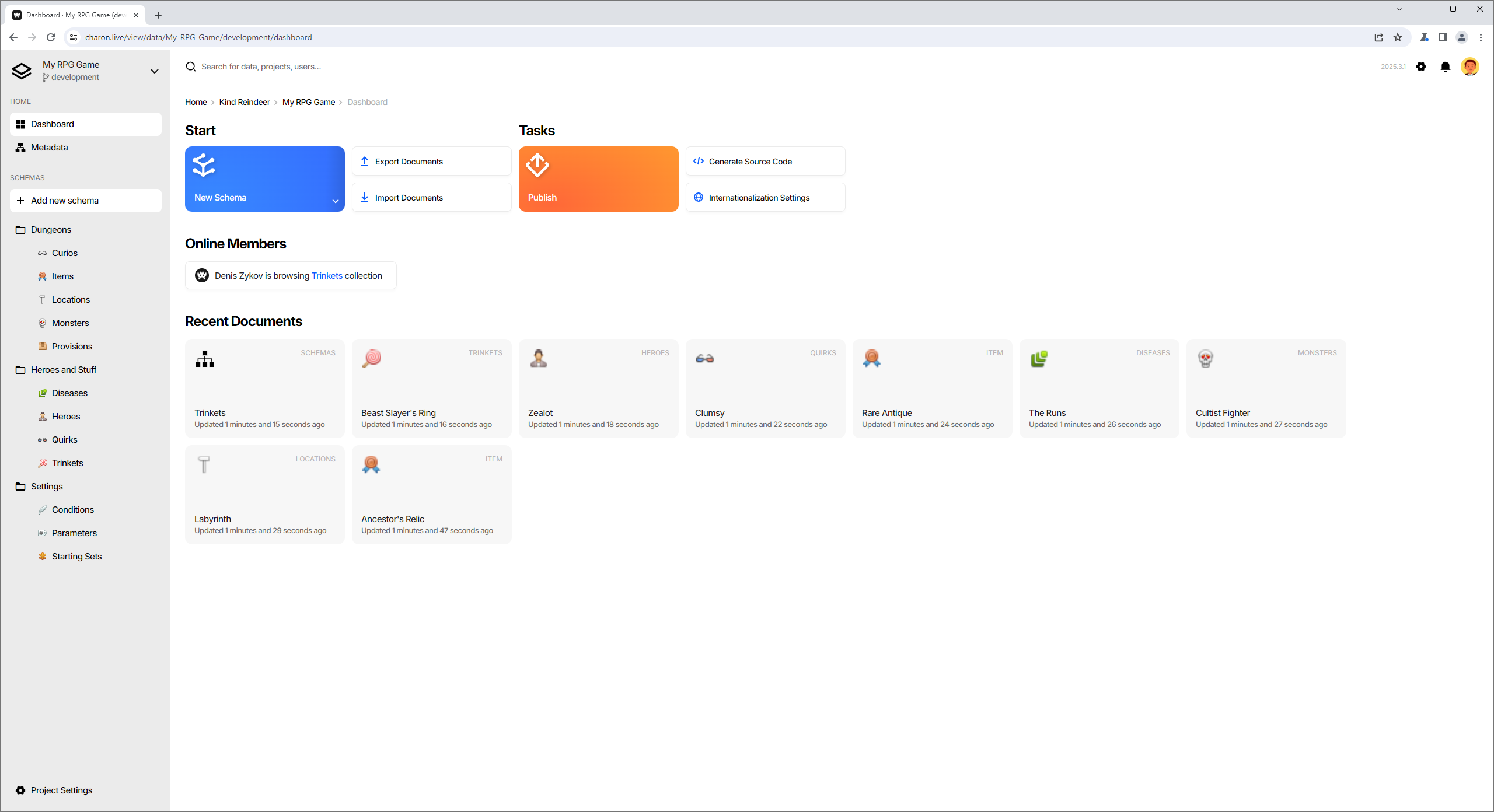This screenshot has height=812, width=1494.
Task: Open Metadata in the sidebar
Action: [x=50, y=148]
